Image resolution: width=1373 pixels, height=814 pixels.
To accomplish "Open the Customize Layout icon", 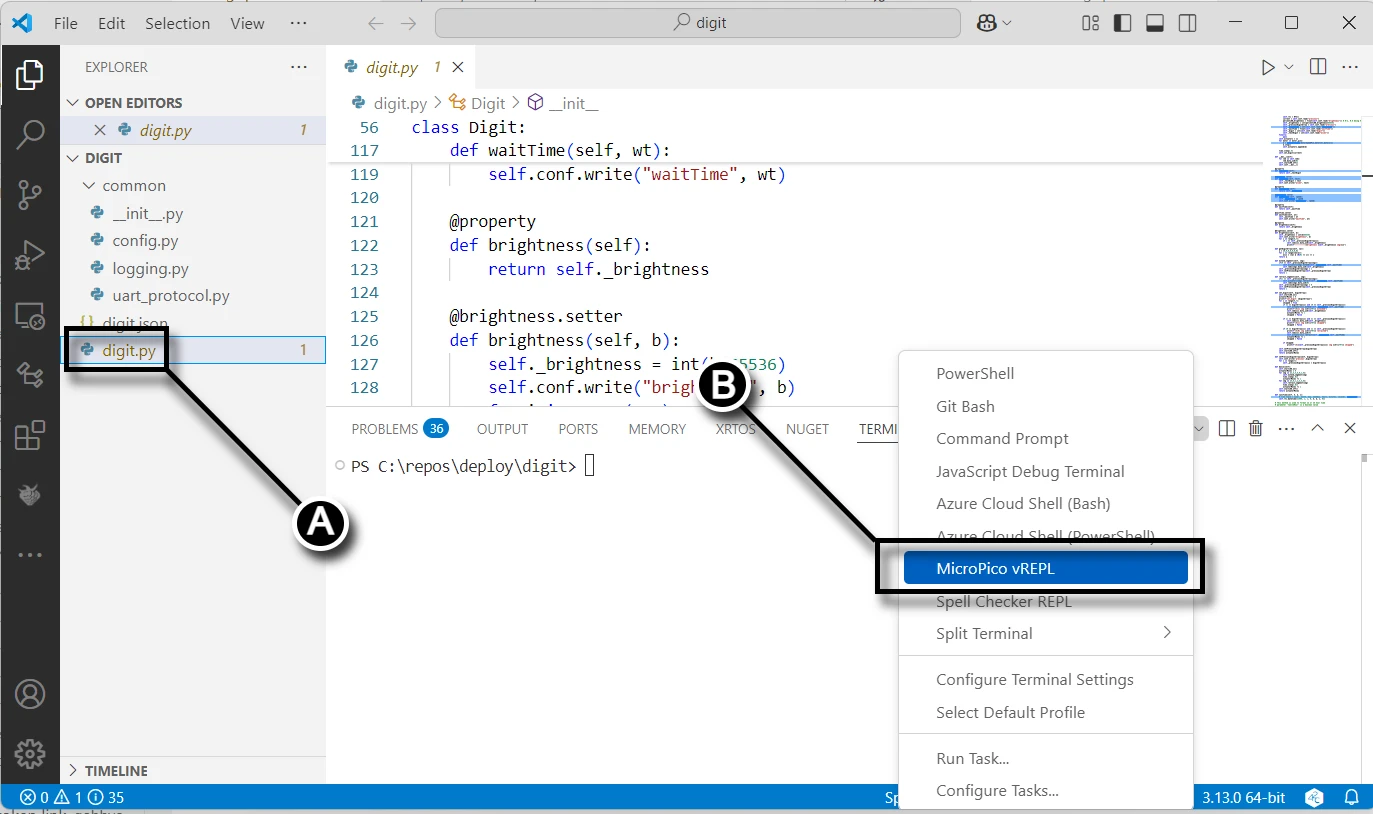I will pos(1091,23).
